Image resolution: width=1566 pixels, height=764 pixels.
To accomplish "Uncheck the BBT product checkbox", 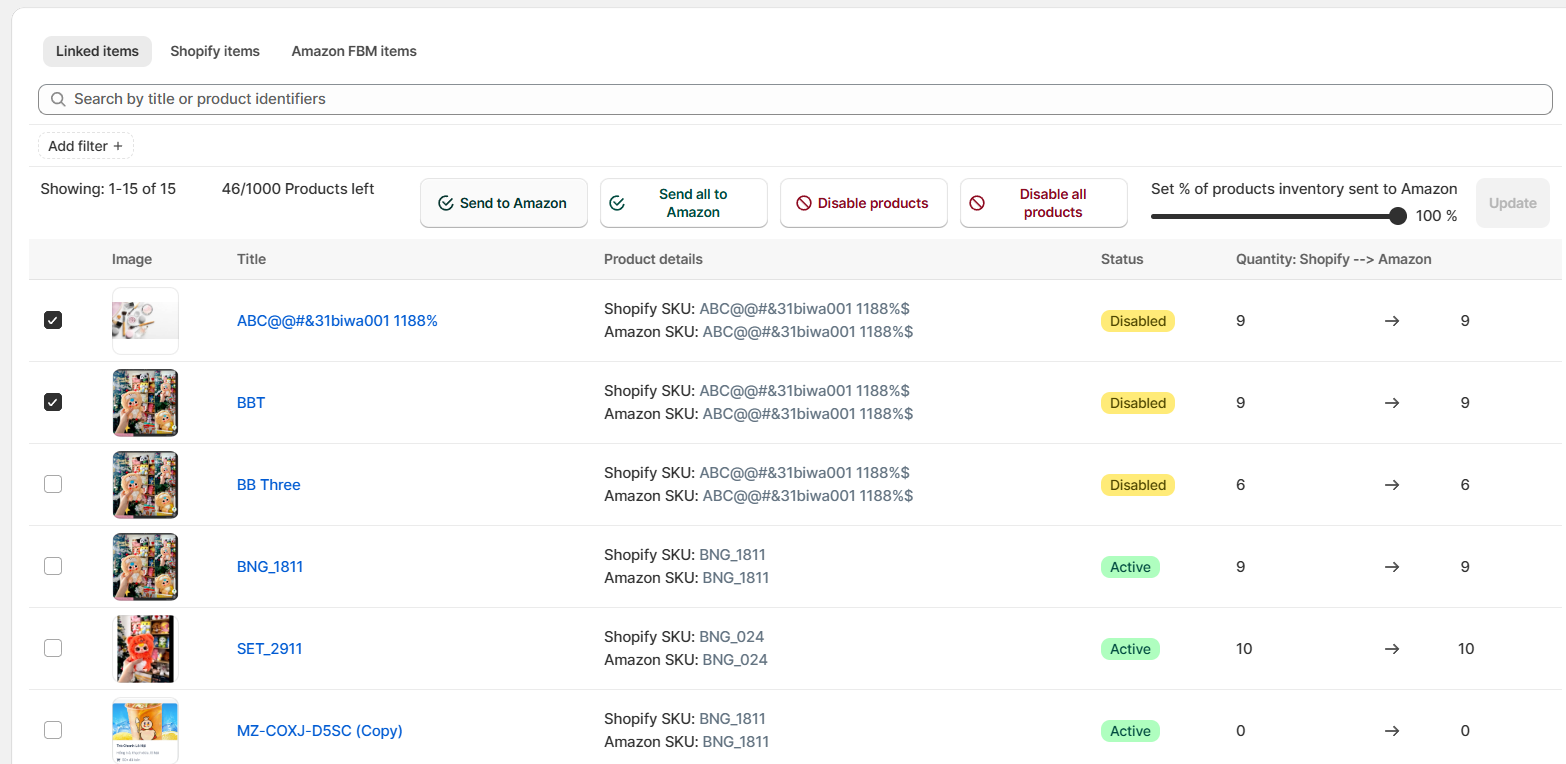I will tap(53, 403).
